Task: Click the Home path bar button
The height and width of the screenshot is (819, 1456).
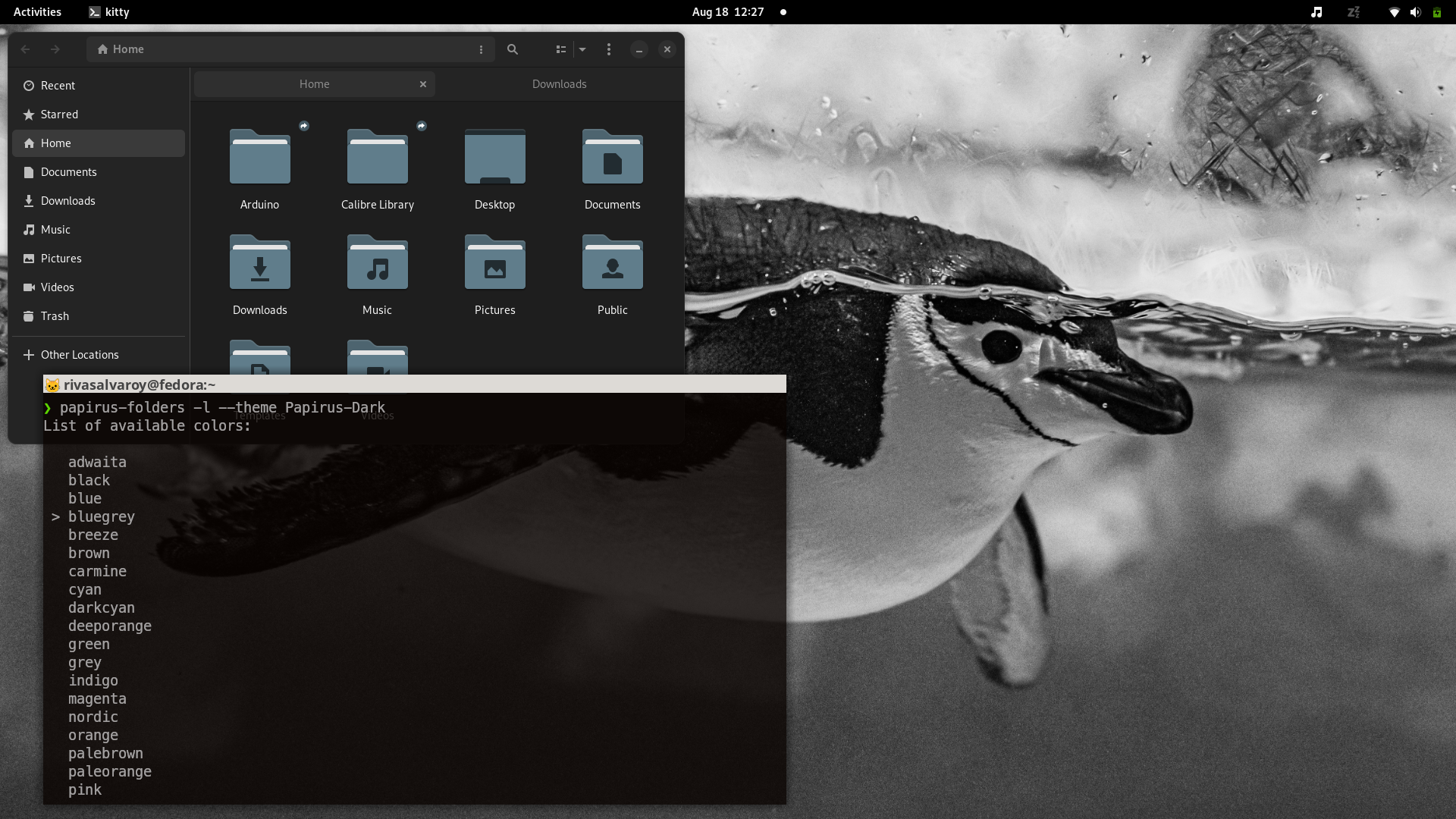Action: coord(121,49)
